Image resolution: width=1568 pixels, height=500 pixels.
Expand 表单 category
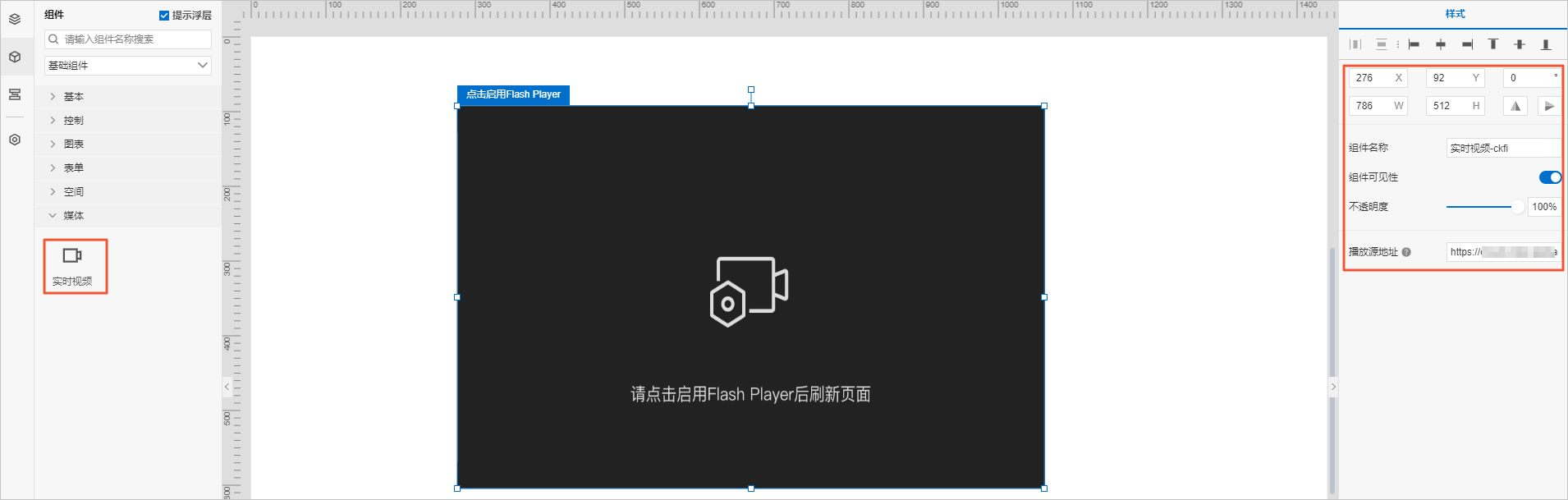pyautogui.click(x=128, y=168)
